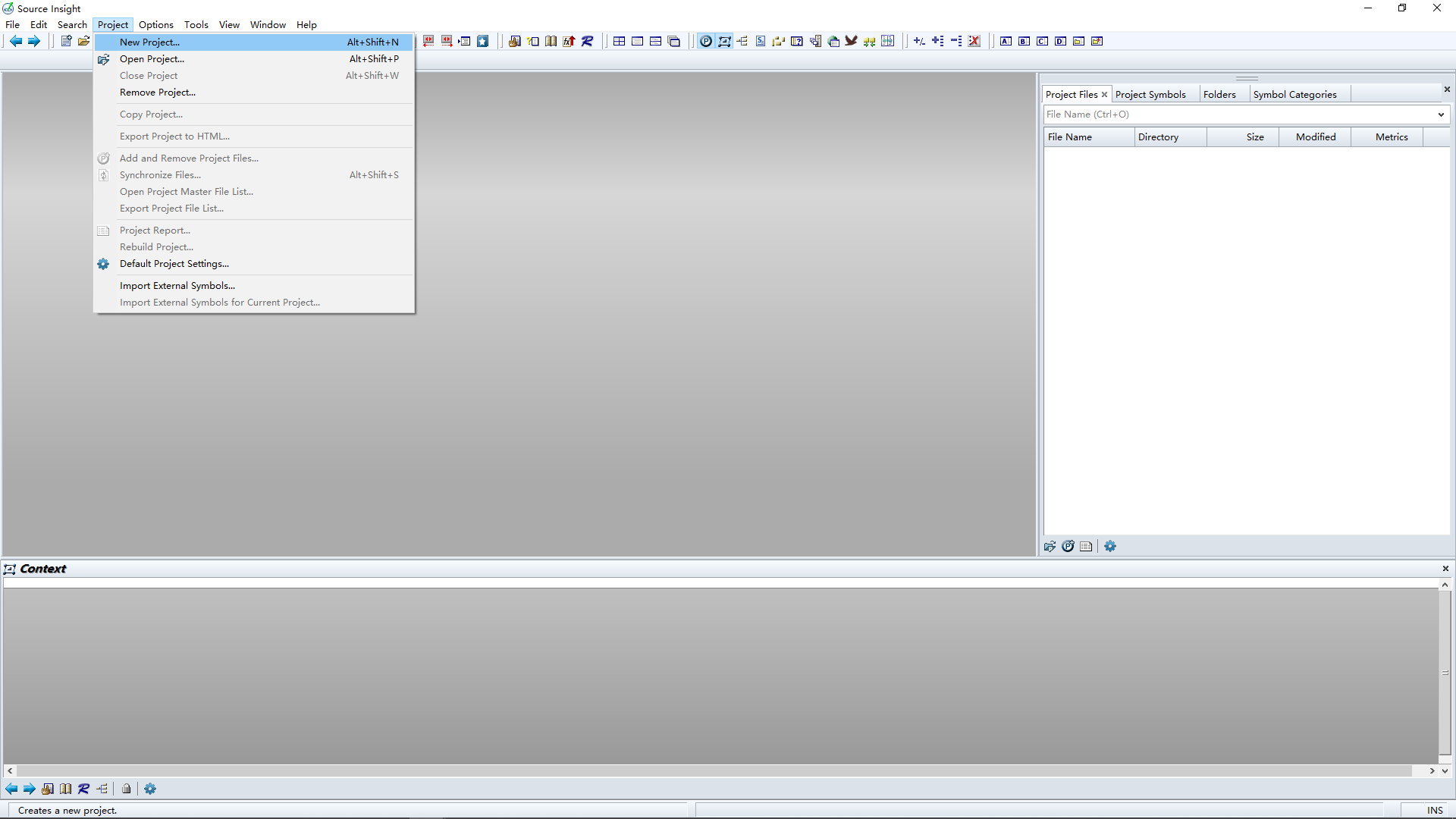Click the collapse all outline minus icon

[x=956, y=41]
